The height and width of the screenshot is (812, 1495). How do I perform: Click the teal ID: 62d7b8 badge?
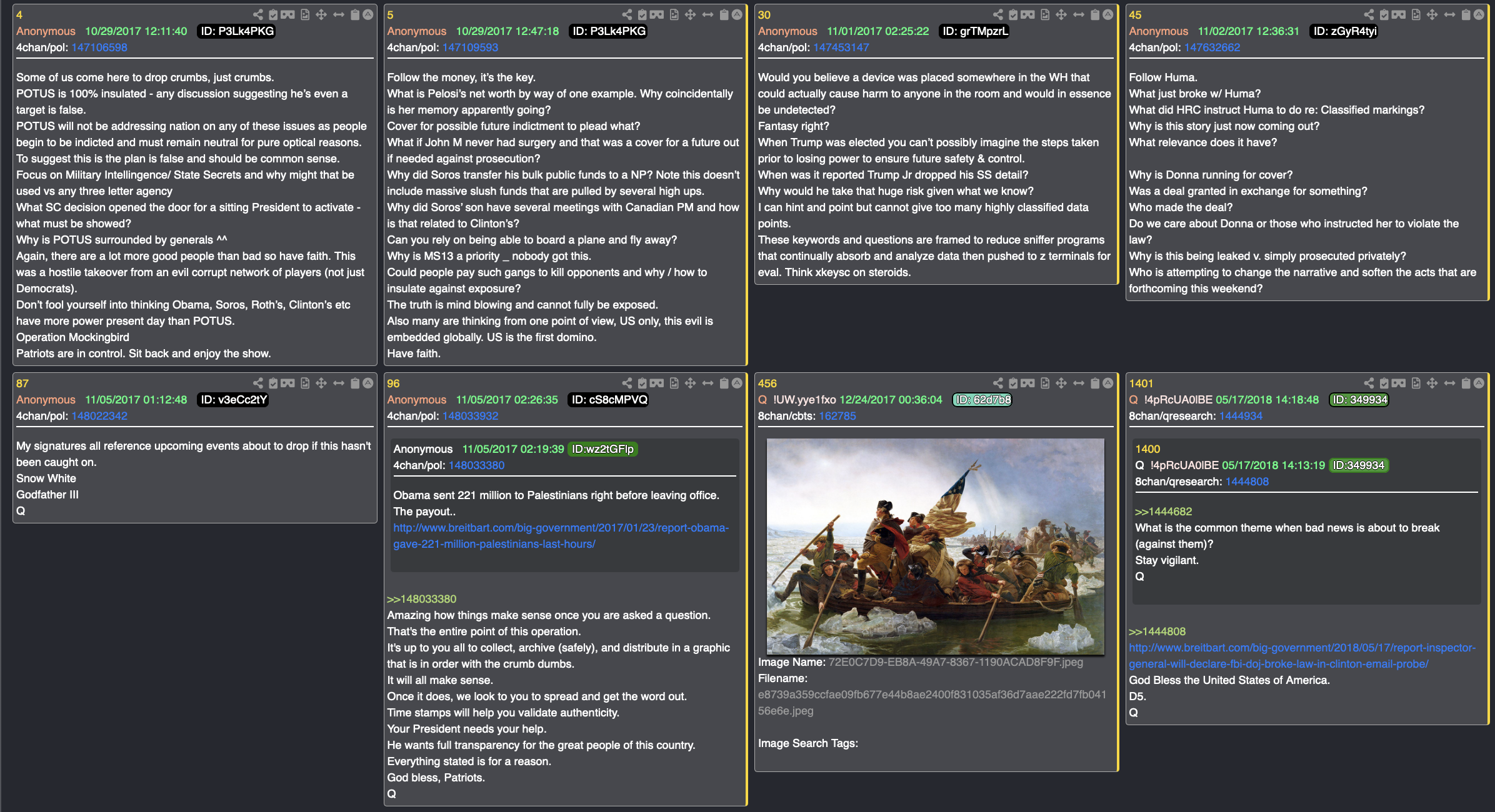point(982,400)
